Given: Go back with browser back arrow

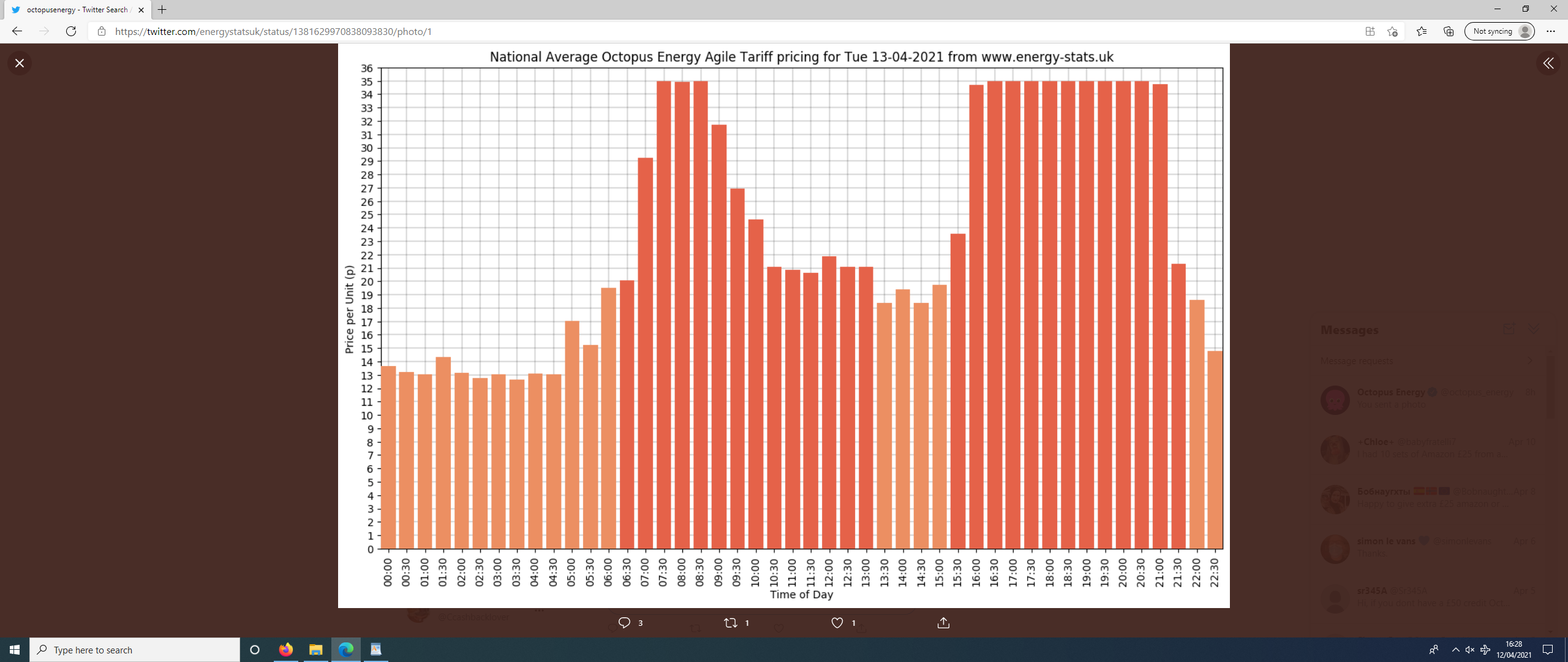Looking at the screenshot, I should tap(17, 31).
